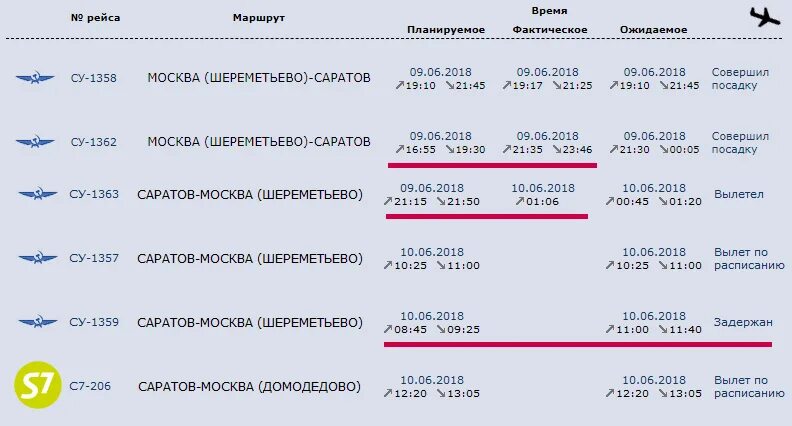The height and width of the screenshot is (426, 792).
Task: Click the Ожидаемое time subheader
Action: point(654,30)
